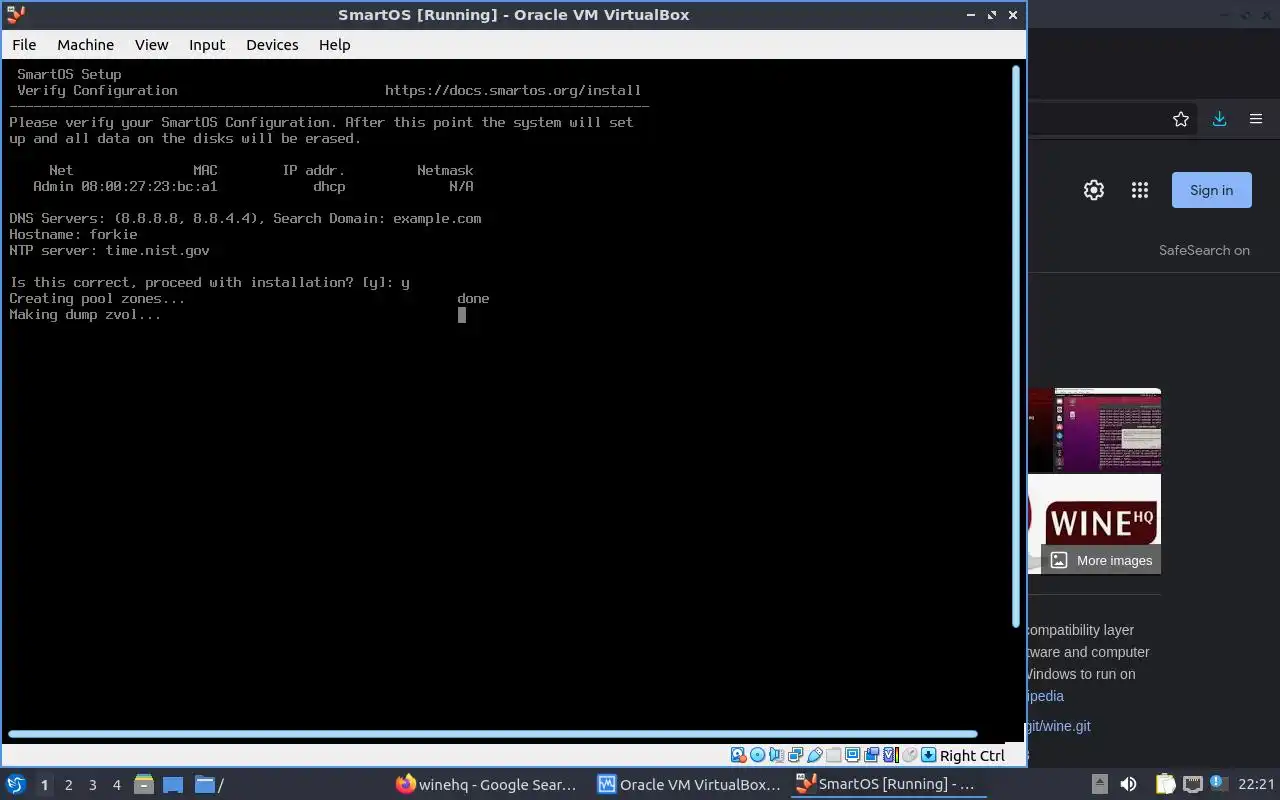This screenshot has height=800, width=1280.
Task: Open the Google apps grid
Action: [x=1139, y=190]
